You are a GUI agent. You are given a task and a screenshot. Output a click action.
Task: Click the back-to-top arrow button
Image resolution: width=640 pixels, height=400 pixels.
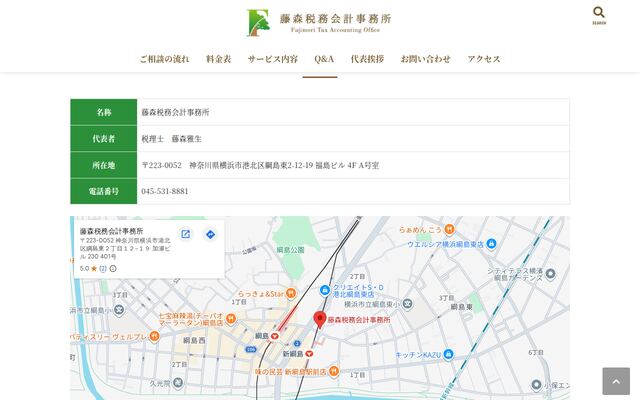click(616, 381)
